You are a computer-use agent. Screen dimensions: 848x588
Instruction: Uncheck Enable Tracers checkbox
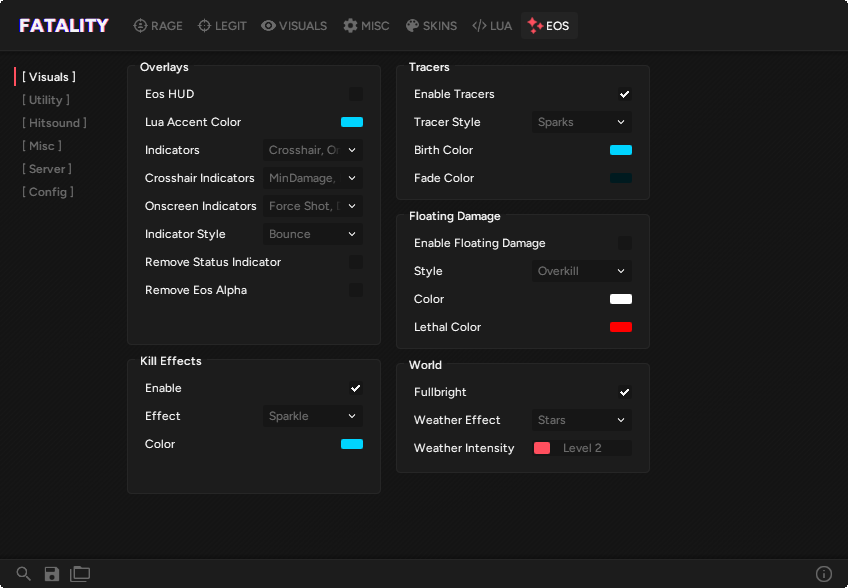625,94
